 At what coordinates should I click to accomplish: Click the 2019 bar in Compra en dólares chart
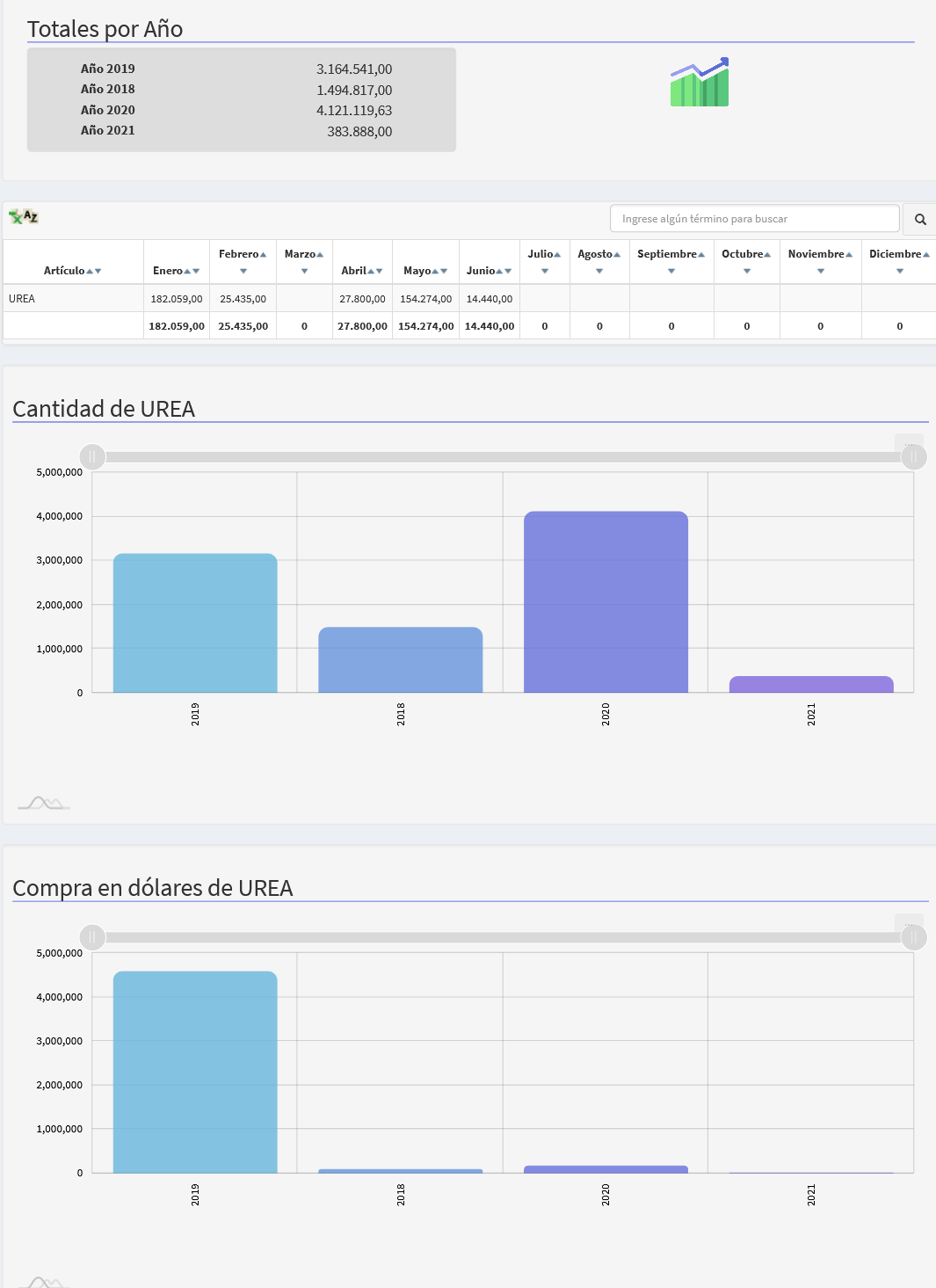click(195, 1072)
